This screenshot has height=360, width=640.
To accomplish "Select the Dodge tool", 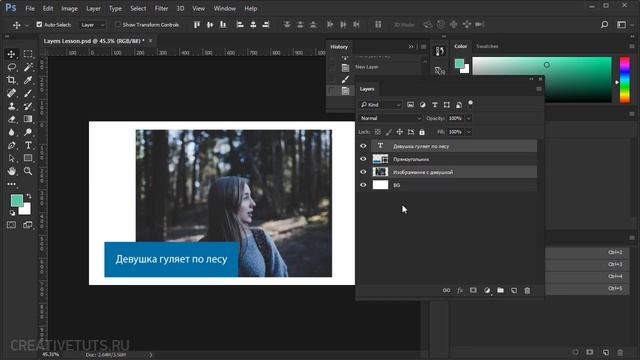I will 28,132.
